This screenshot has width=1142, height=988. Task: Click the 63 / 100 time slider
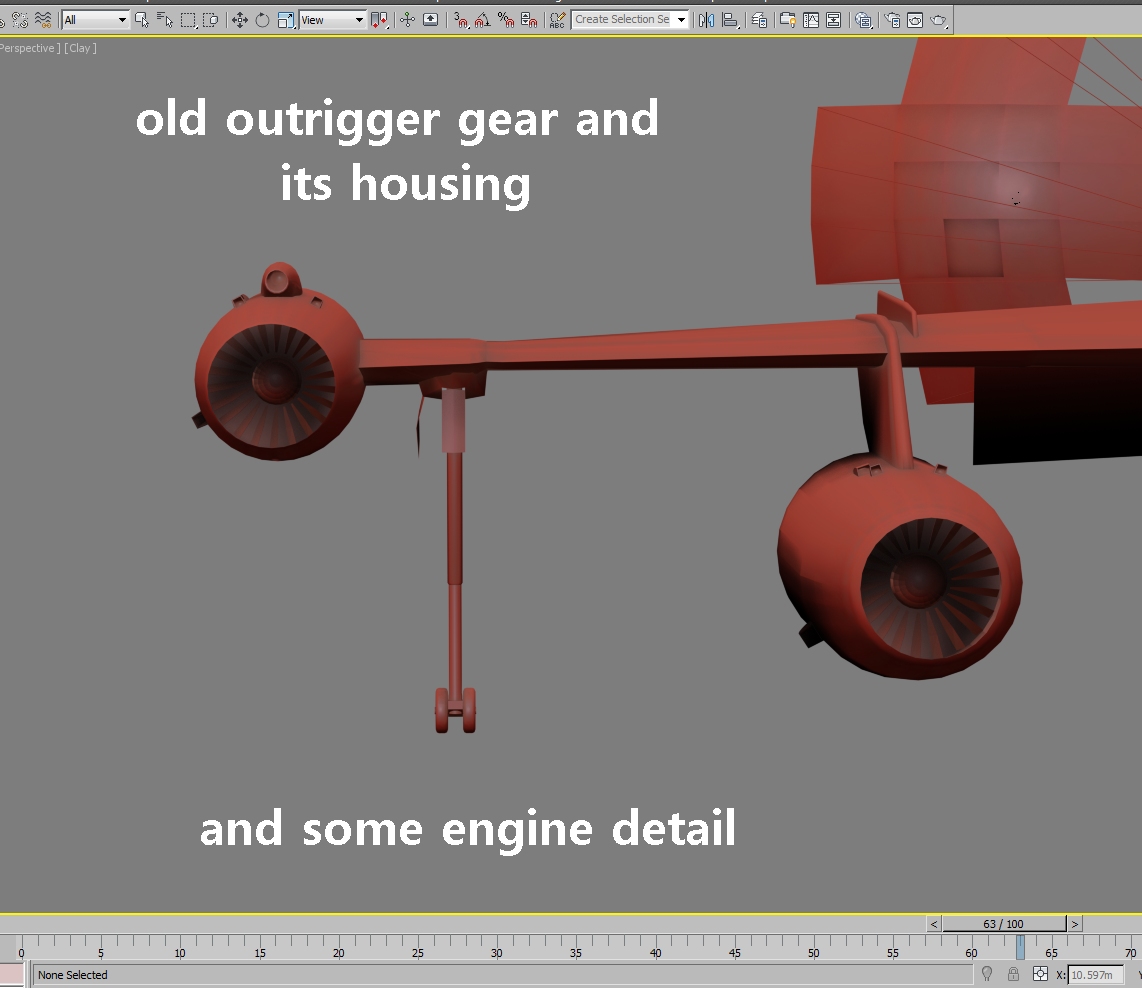point(1004,924)
